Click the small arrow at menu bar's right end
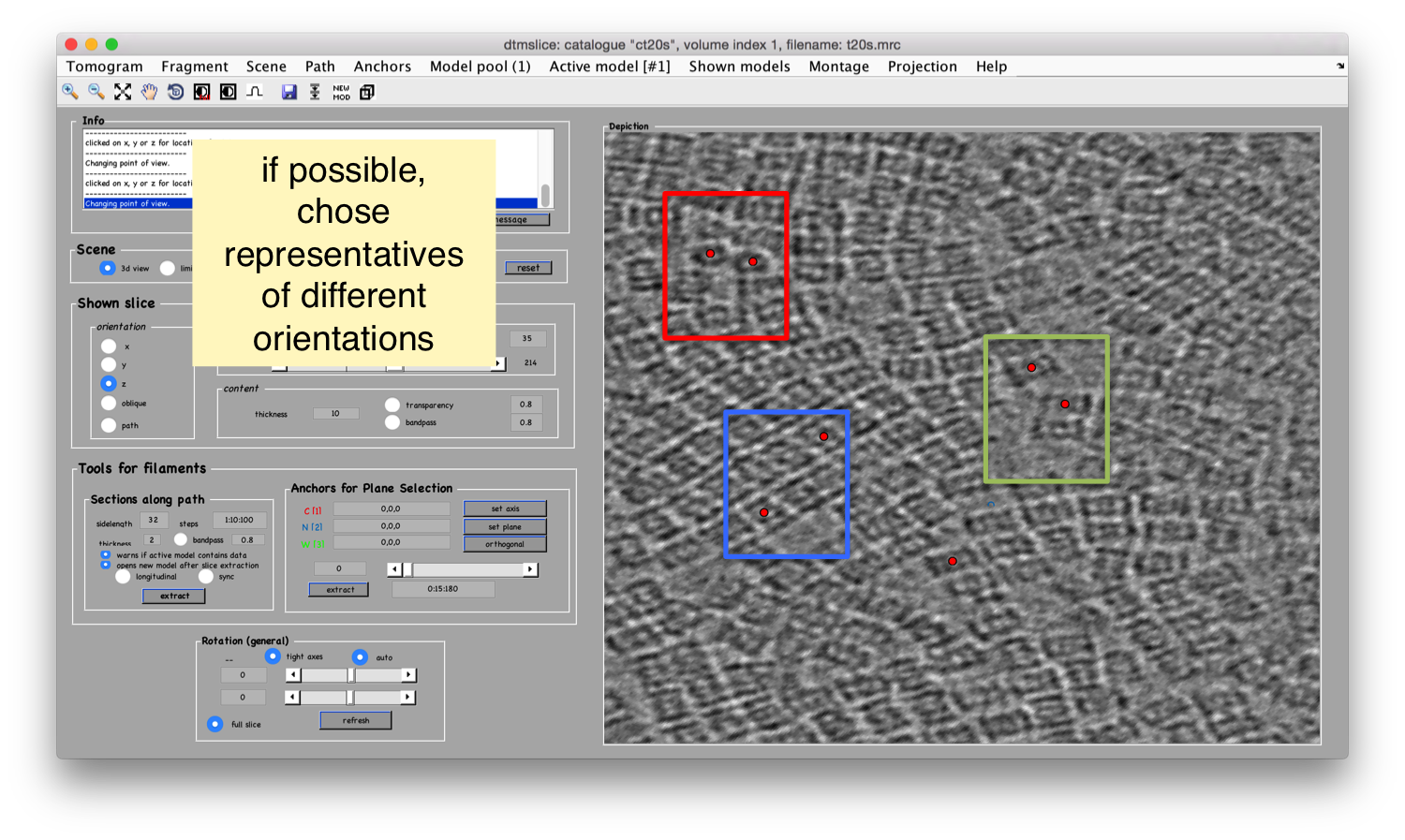1405x840 pixels. 1340,66
